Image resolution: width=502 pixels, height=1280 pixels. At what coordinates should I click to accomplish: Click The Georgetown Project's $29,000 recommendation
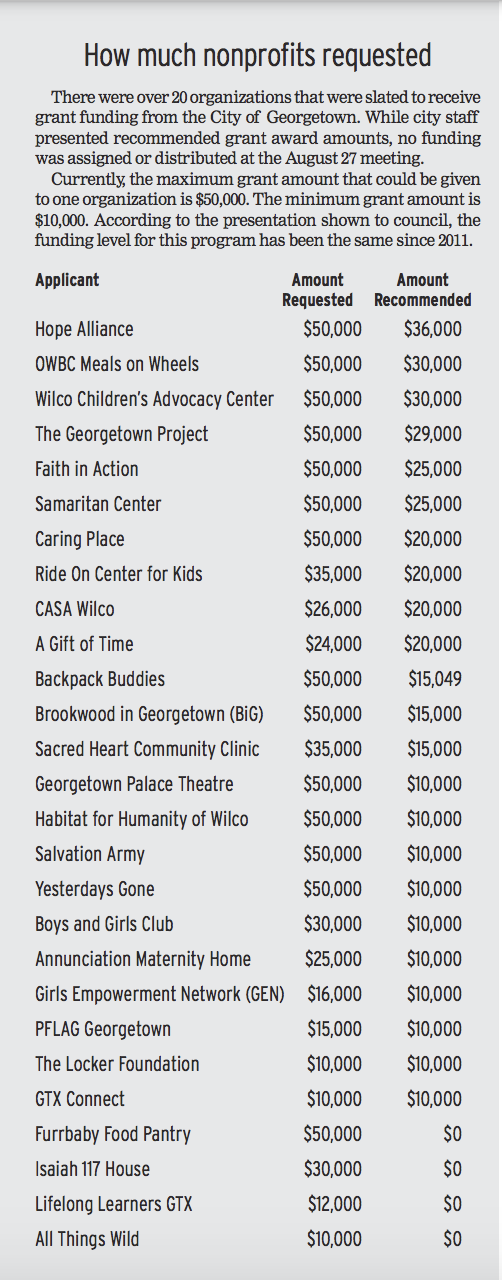tap(433, 435)
